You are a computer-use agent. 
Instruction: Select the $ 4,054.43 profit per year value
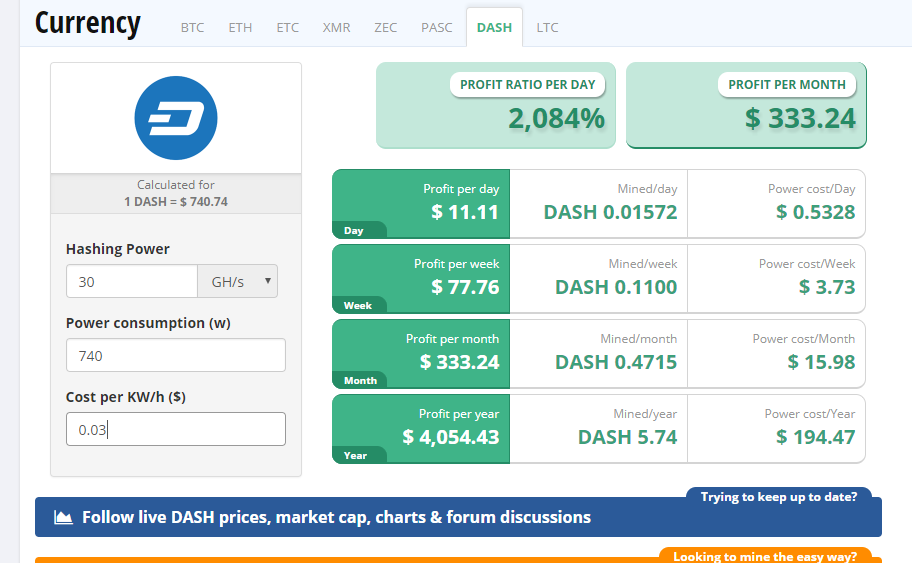(x=451, y=437)
